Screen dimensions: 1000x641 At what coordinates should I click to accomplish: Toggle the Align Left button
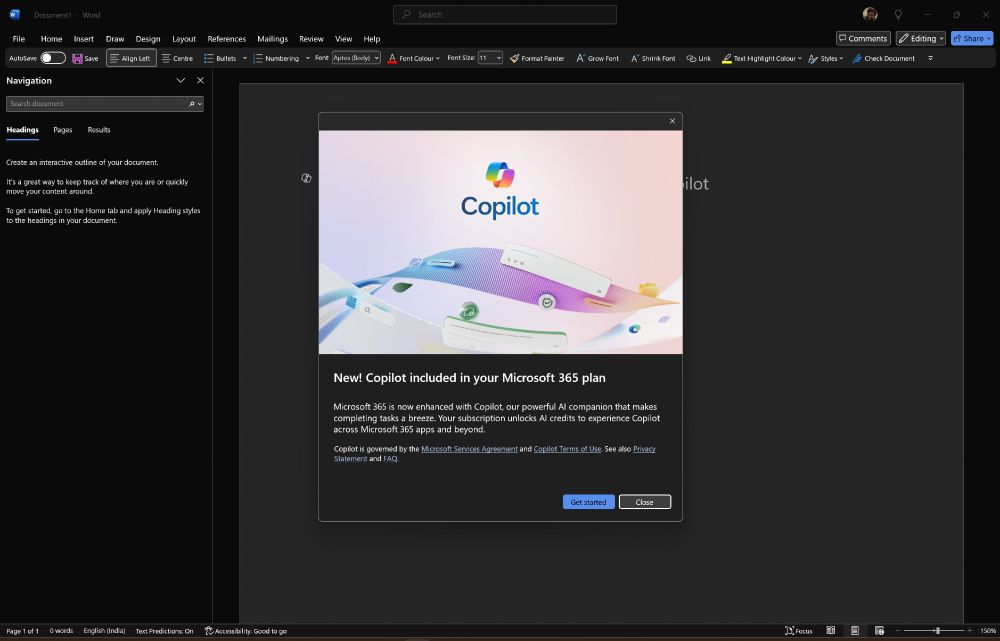(x=131, y=58)
